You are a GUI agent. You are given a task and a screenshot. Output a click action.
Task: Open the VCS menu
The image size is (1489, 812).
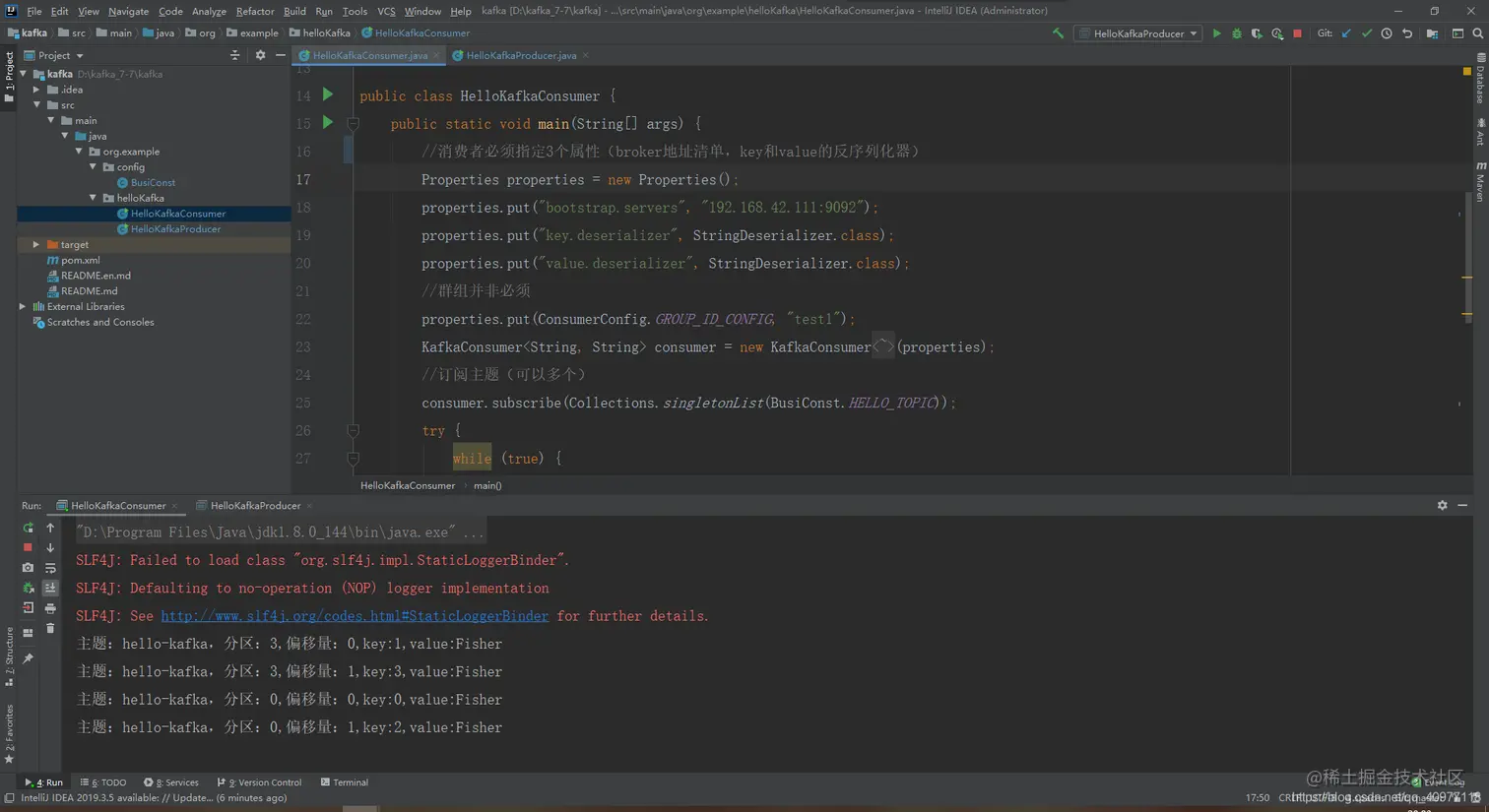click(386, 11)
